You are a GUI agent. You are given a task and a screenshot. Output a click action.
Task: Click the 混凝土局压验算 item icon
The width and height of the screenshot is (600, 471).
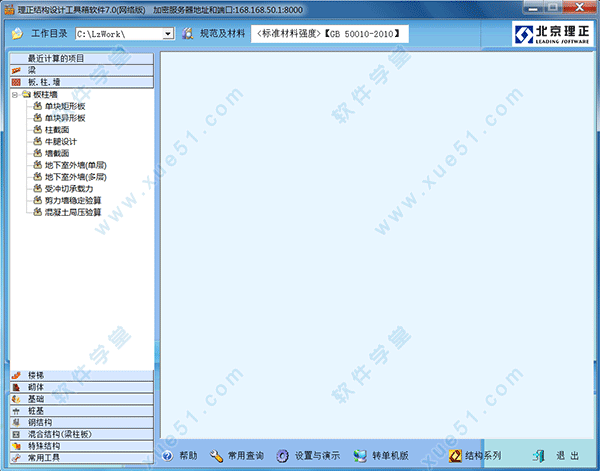click(38, 212)
